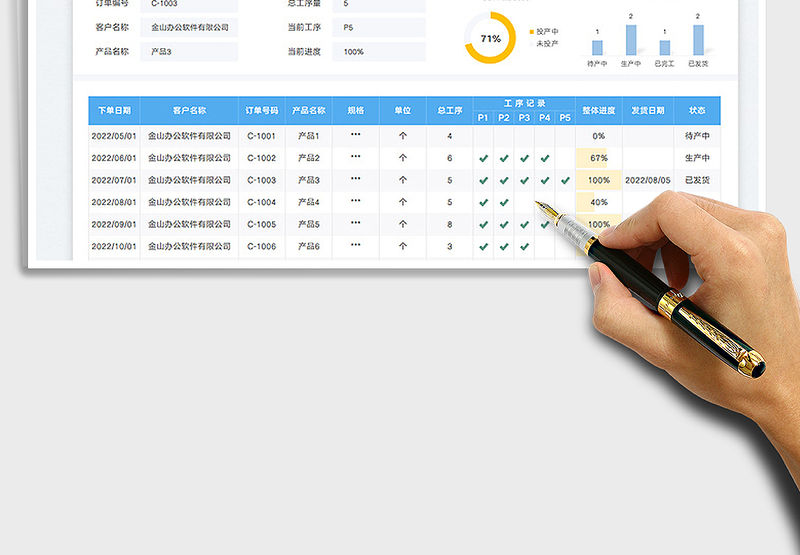
Task: Click the 待产中 bar in the bar chart
Action: [597, 47]
